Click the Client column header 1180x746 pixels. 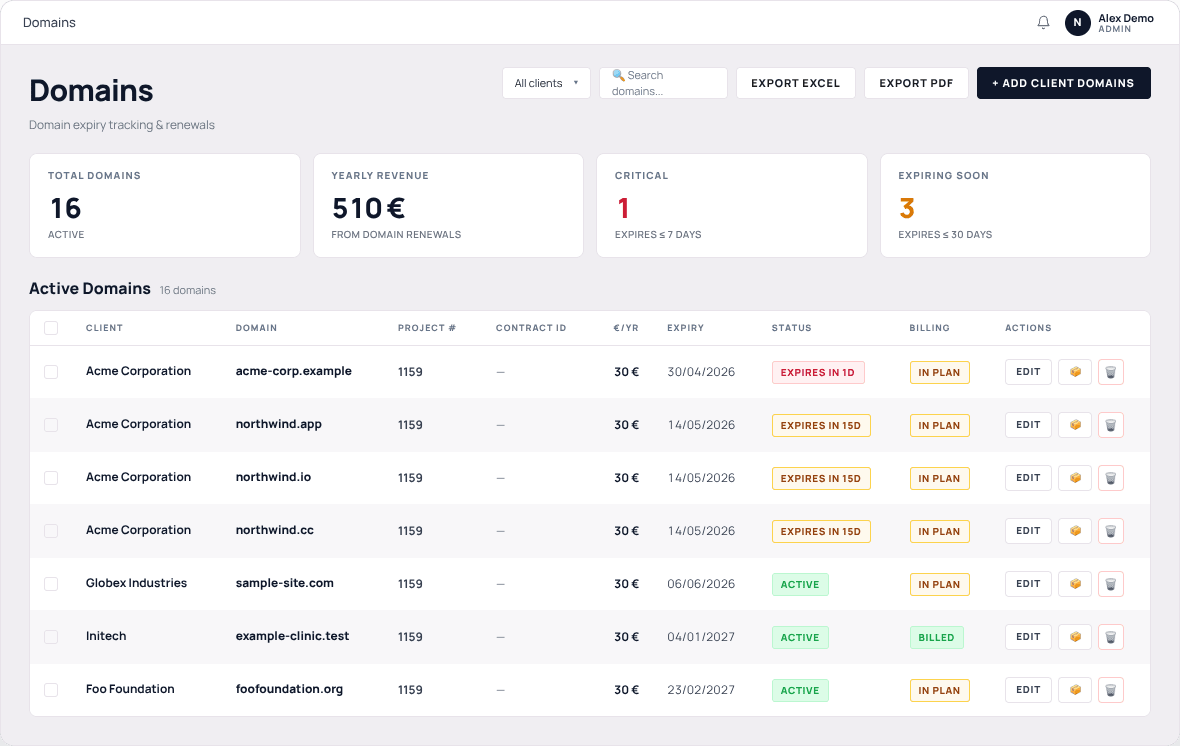tap(104, 328)
